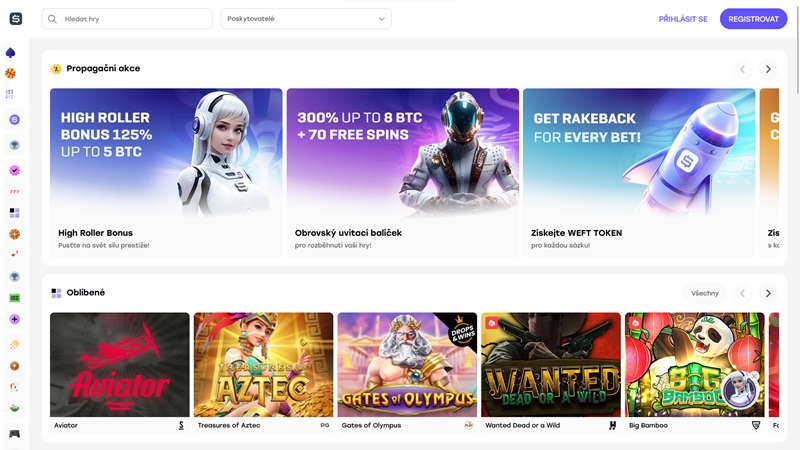Show next promotions with right arrow
Viewport: 800px width, 450px height.
click(x=768, y=70)
